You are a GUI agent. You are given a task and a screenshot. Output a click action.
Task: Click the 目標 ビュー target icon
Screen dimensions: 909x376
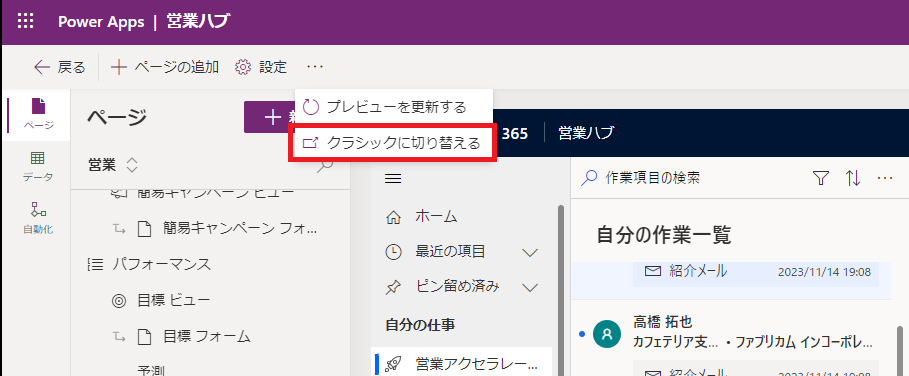[118, 301]
